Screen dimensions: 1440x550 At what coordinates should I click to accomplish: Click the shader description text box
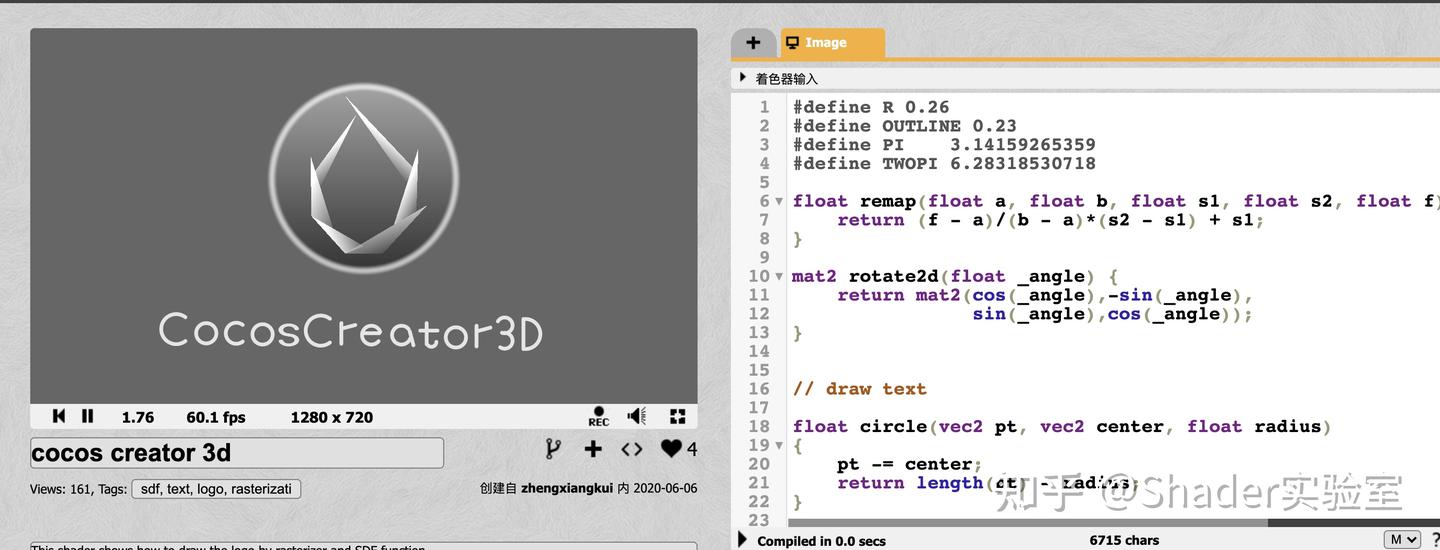[364, 546]
